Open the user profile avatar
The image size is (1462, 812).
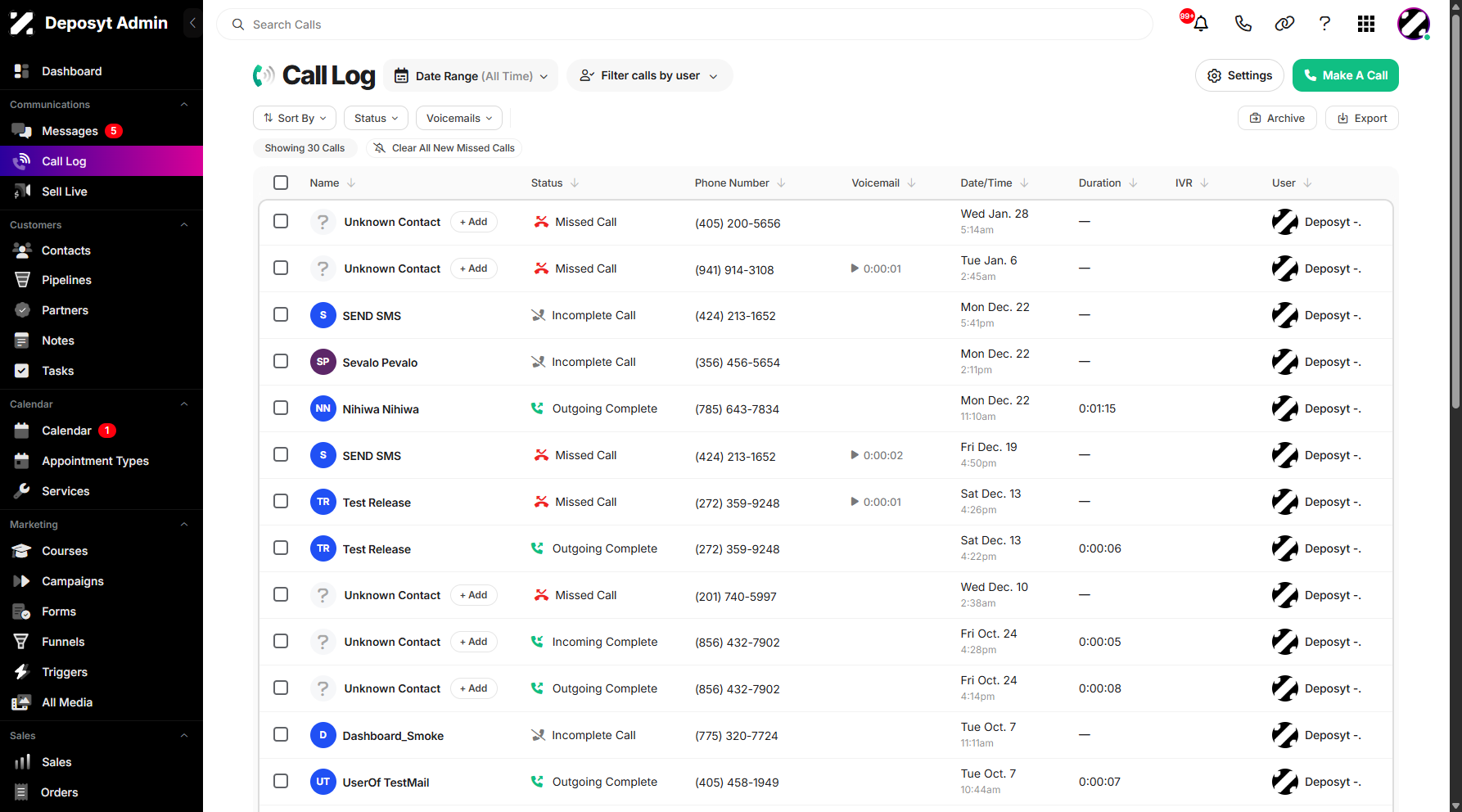coord(1413,24)
